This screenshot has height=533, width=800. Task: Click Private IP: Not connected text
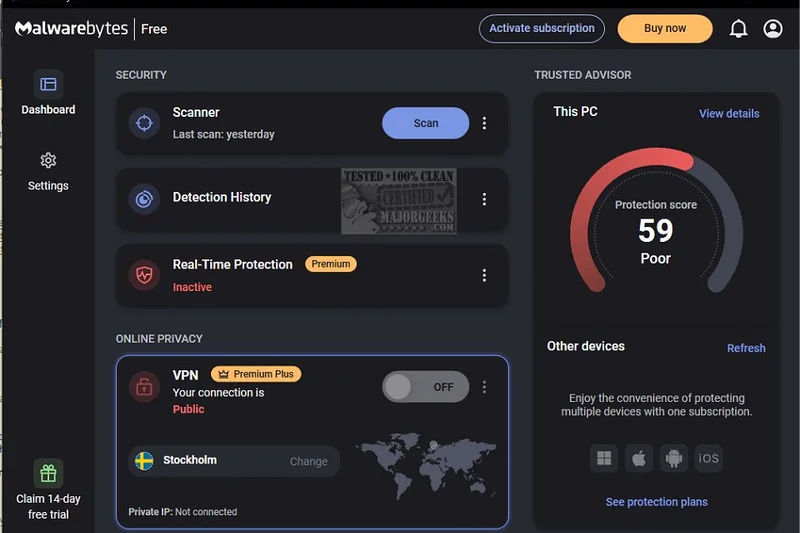(183, 512)
